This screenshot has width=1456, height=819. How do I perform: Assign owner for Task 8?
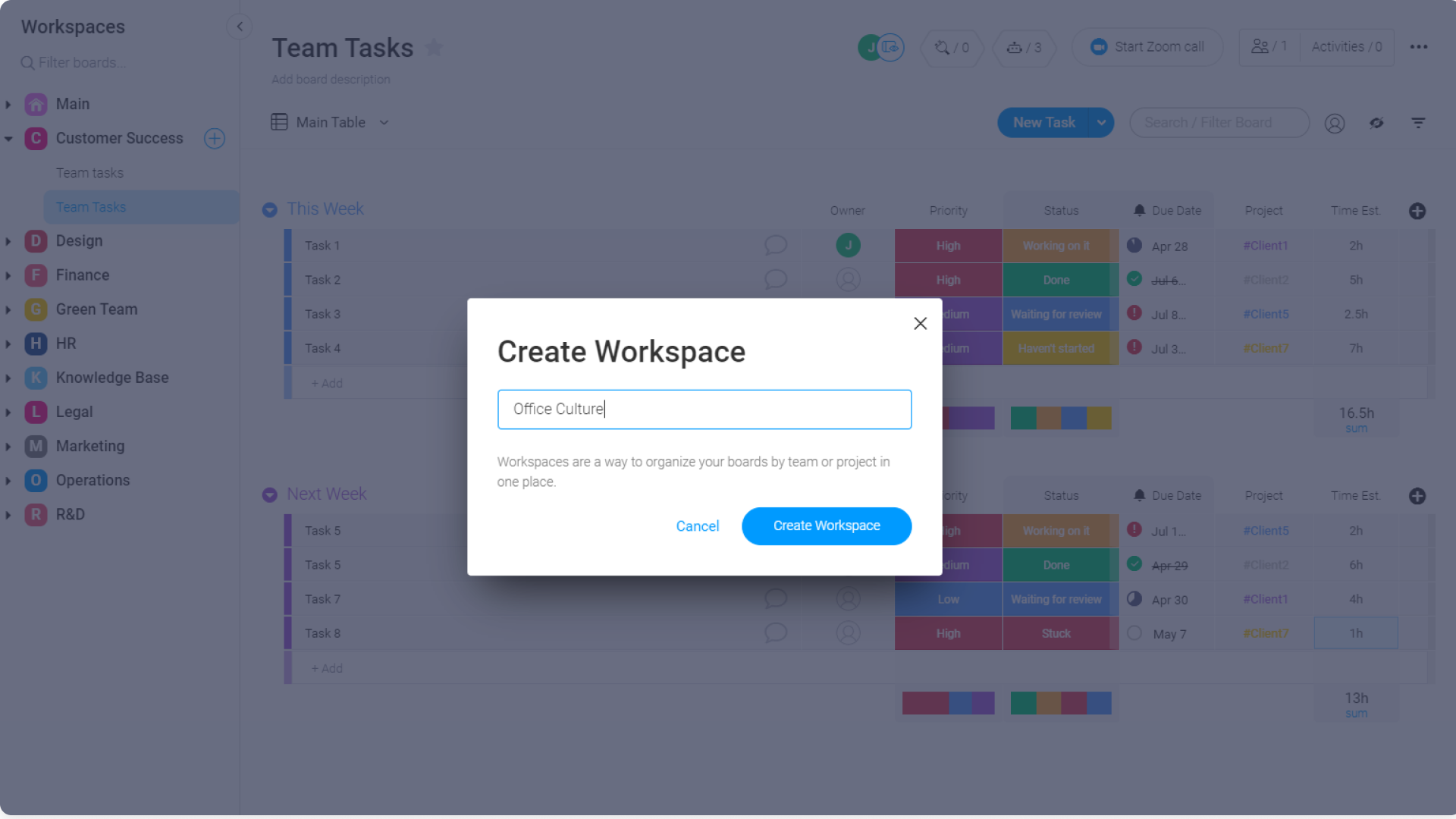coord(848,632)
